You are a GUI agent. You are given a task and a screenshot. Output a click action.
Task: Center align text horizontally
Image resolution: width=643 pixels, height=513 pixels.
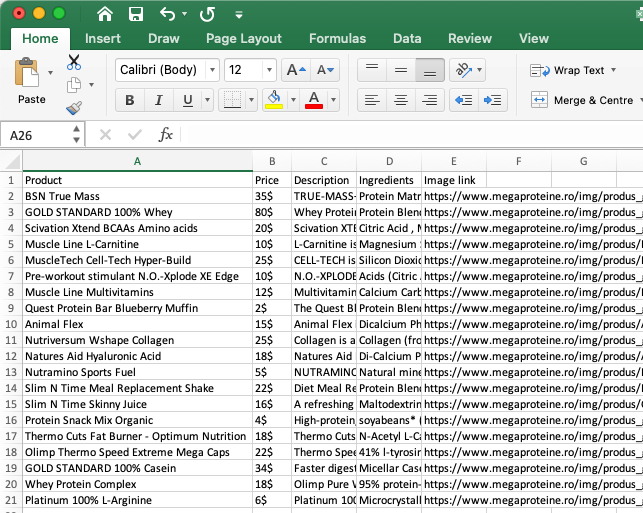click(x=400, y=100)
